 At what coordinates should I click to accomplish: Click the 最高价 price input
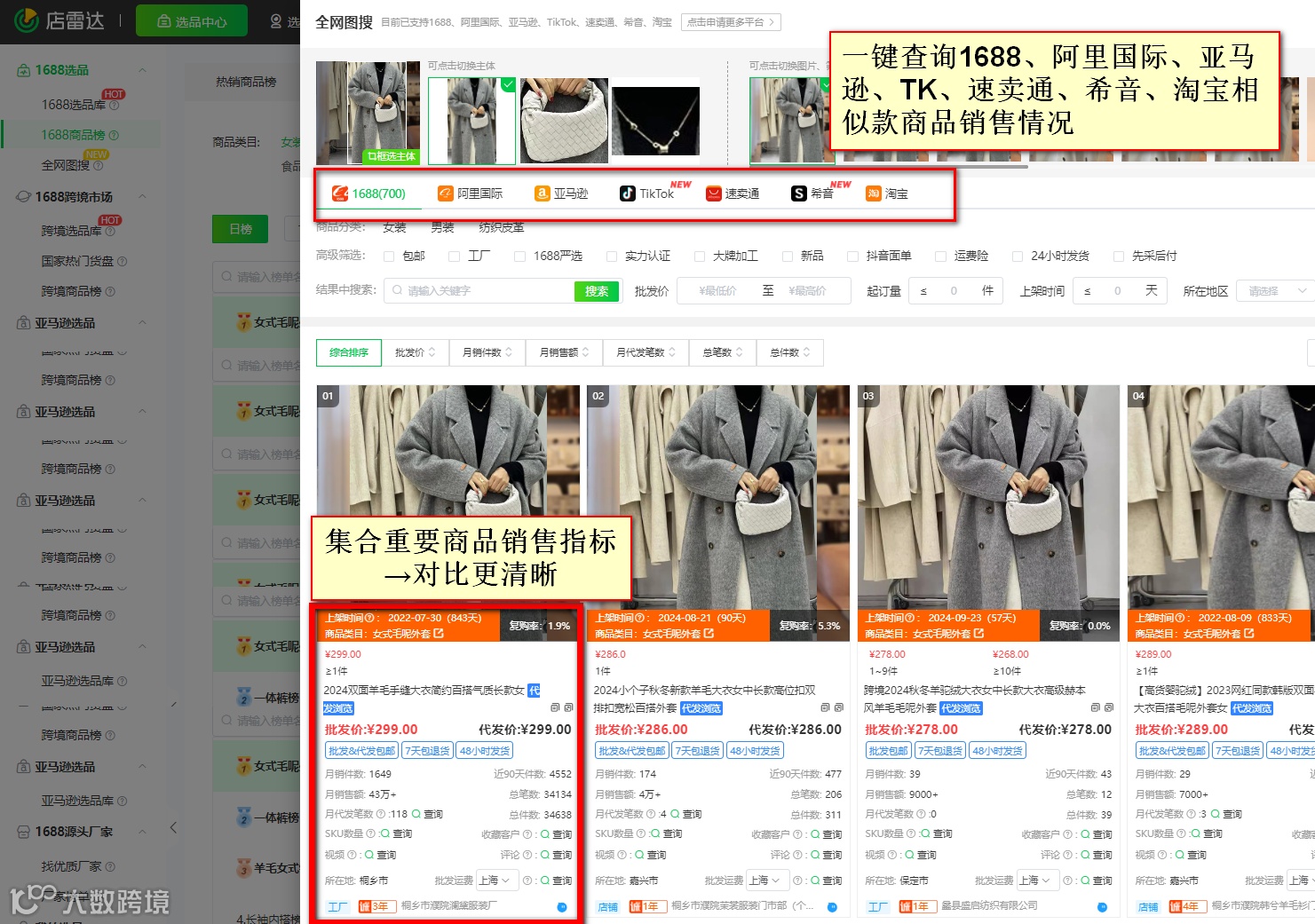point(807,291)
